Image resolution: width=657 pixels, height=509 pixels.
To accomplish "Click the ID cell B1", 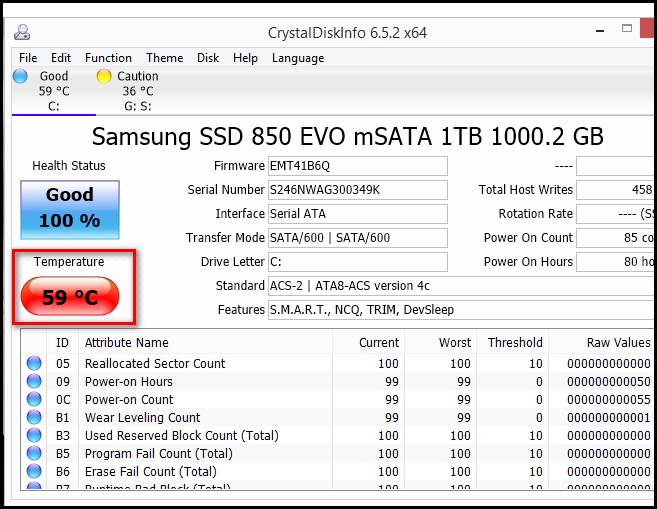I will (63, 418).
